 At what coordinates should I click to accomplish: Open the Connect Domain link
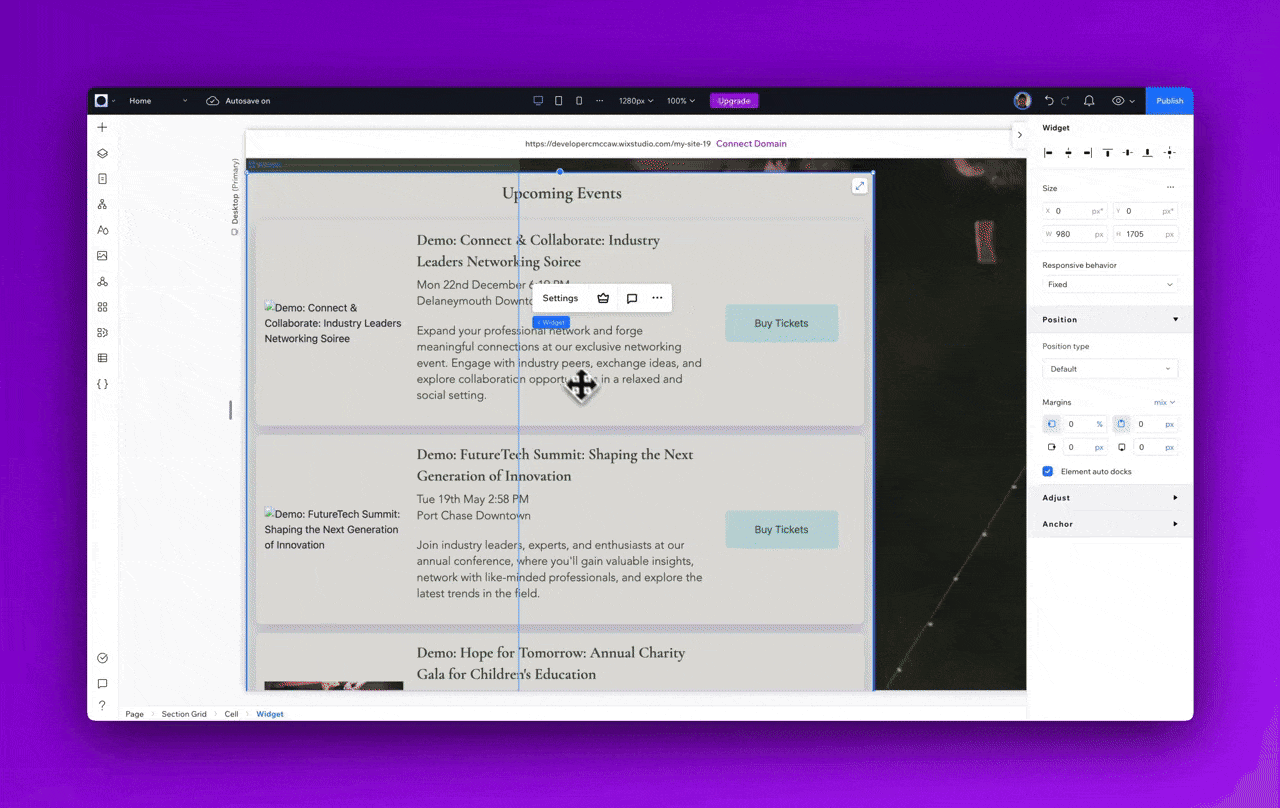(x=751, y=143)
